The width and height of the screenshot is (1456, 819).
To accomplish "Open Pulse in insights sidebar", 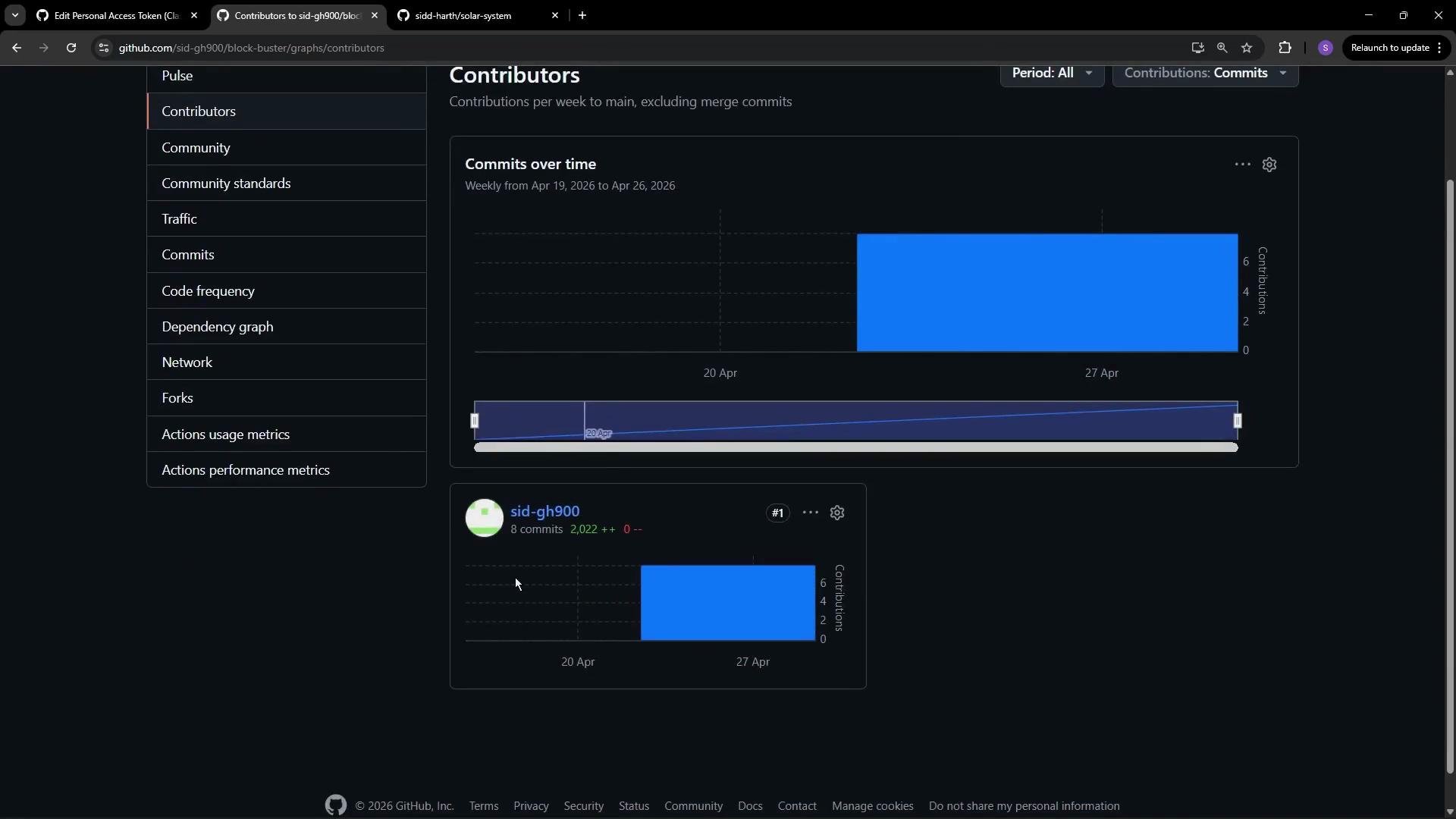I will (x=286, y=77).
